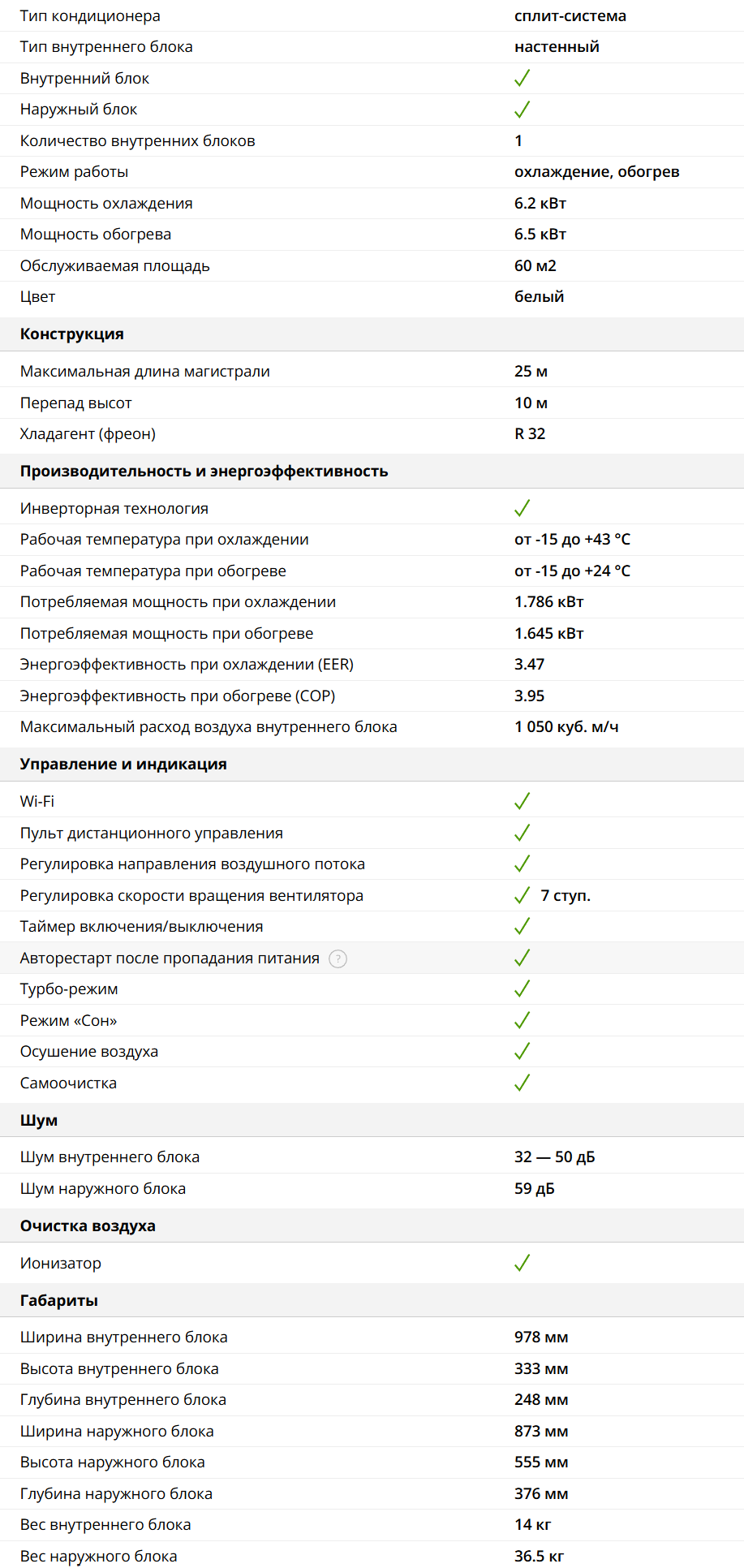This screenshot has height=1568, width=744.
Task: Click the Турбо-режим checkmark icon
Action: tap(522, 989)
